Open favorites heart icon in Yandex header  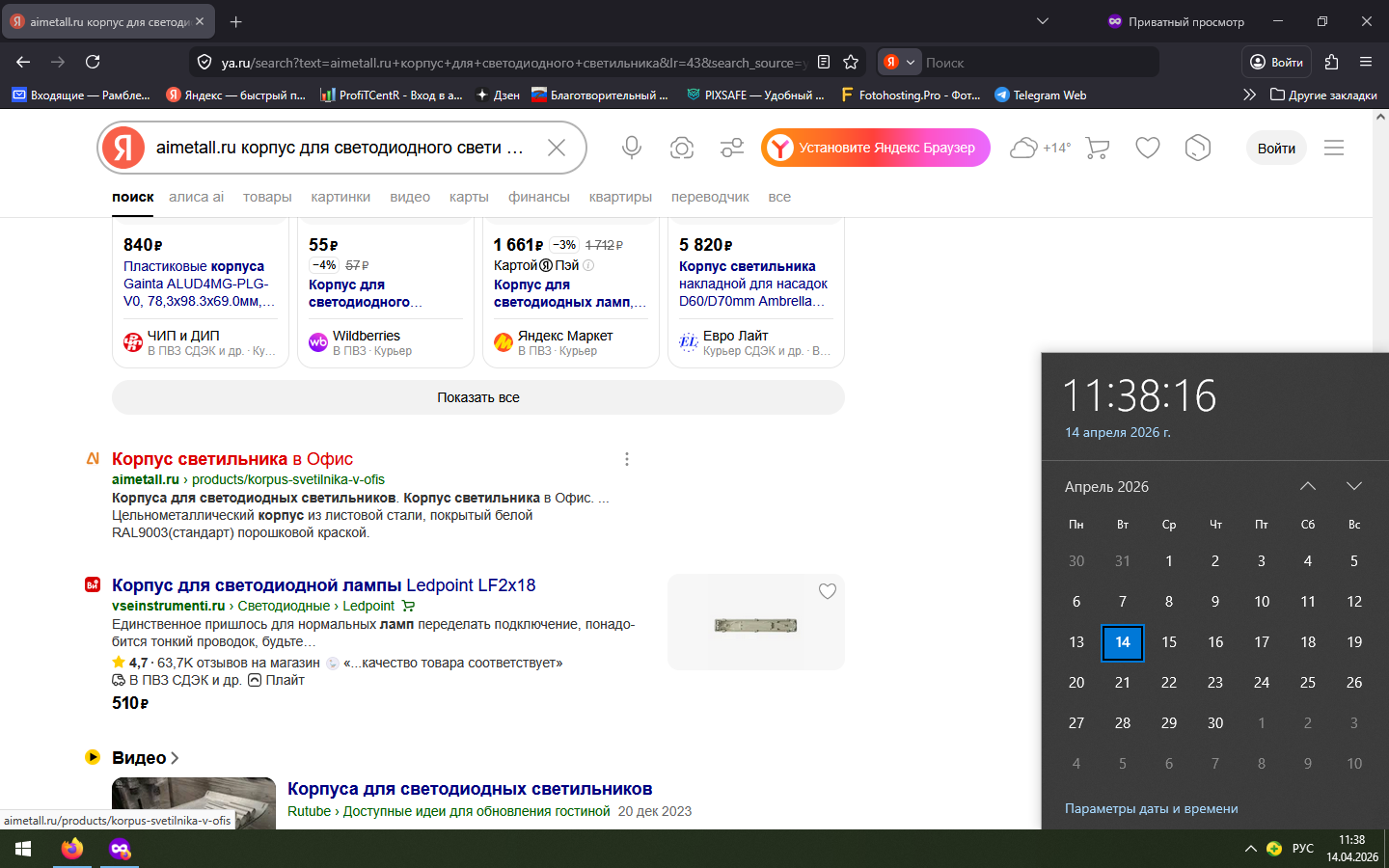pos(1147,148)
